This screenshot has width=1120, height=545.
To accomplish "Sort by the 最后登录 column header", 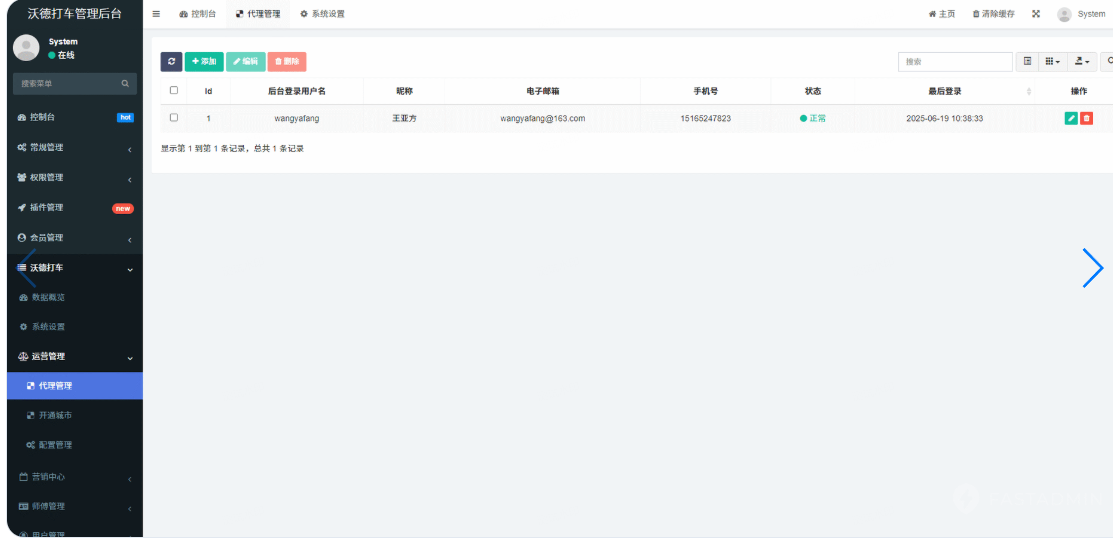I will click(x=944, y=91).
